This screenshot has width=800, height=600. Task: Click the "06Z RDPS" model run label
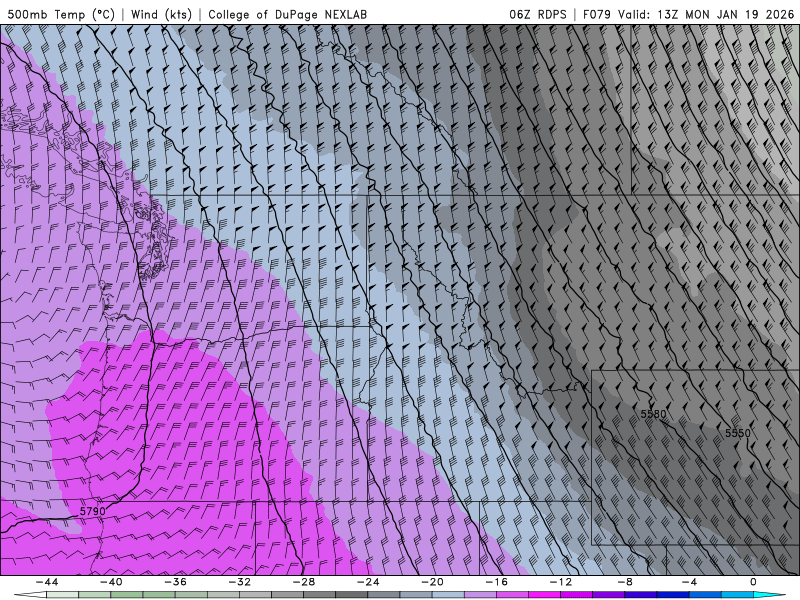point(538,14)
